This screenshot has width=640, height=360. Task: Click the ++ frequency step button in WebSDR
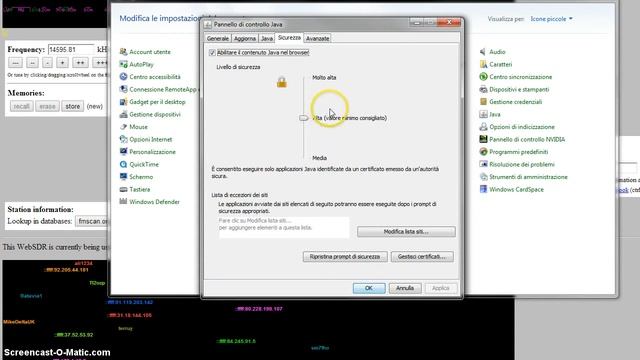(x=80, y=63)
